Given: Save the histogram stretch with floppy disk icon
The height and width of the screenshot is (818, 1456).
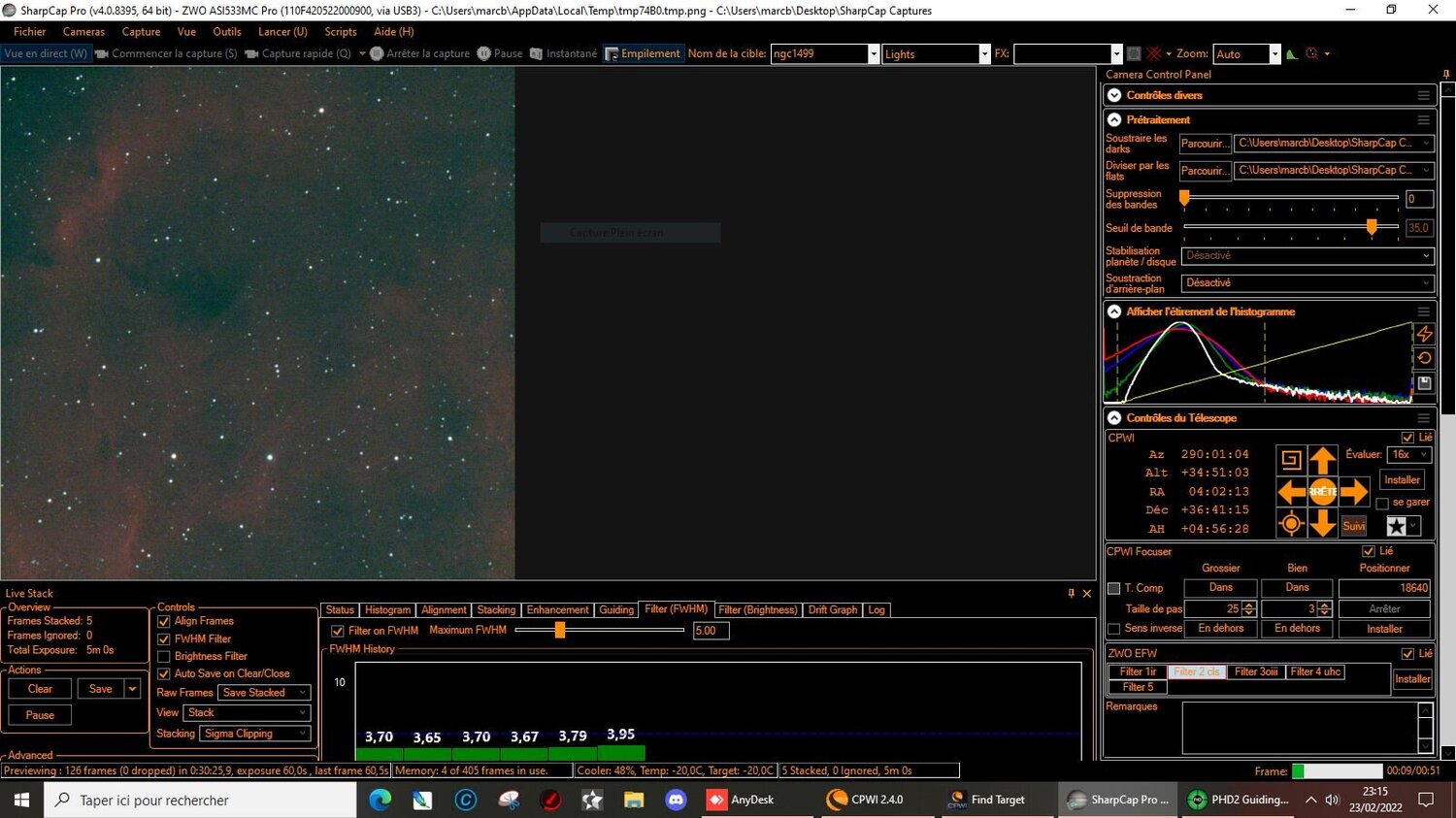Looking at the screenshot, I should pyautogui.click(x=1424, y=382).
